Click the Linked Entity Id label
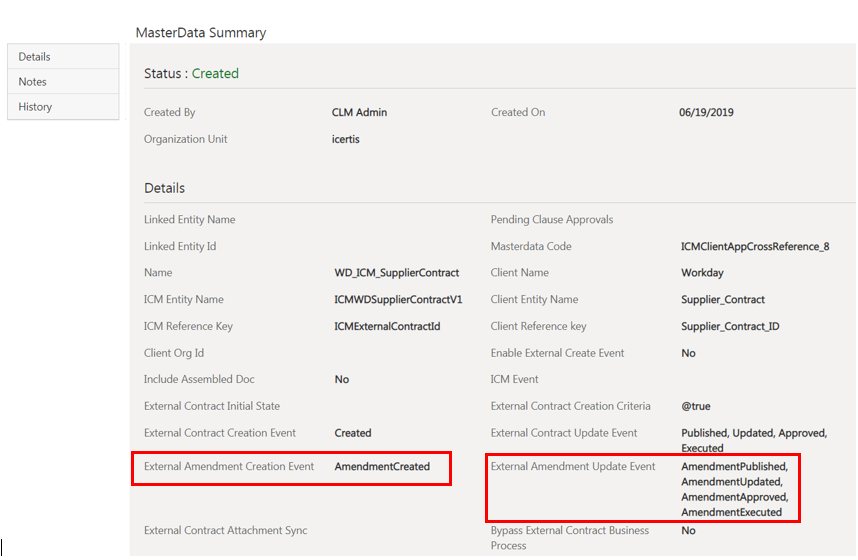The width and height of the screenshot is (858, 560). (x=180, y=246)
